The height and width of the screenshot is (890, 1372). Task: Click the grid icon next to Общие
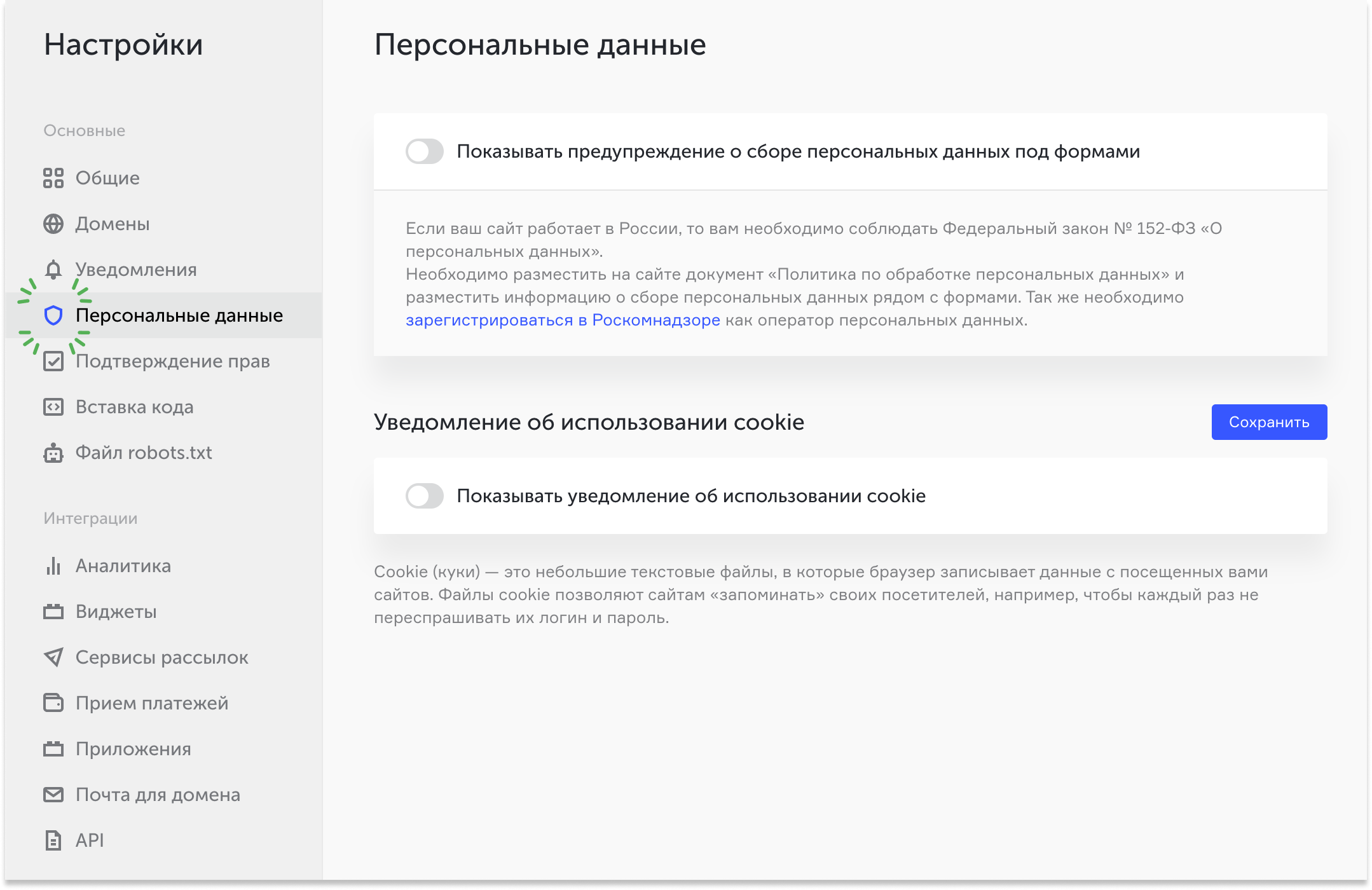click(x=53, y=178)
